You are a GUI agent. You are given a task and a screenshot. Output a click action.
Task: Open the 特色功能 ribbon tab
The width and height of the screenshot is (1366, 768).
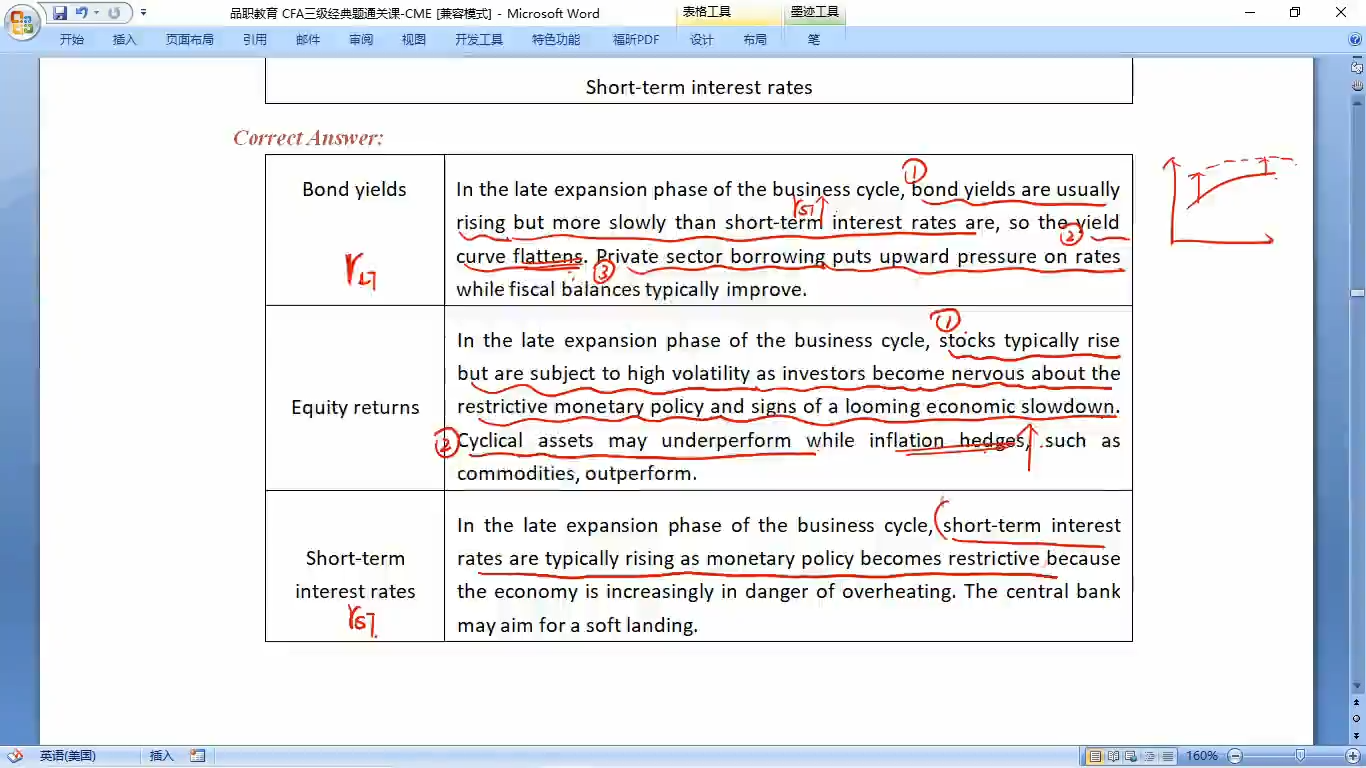tap(556, 40)
